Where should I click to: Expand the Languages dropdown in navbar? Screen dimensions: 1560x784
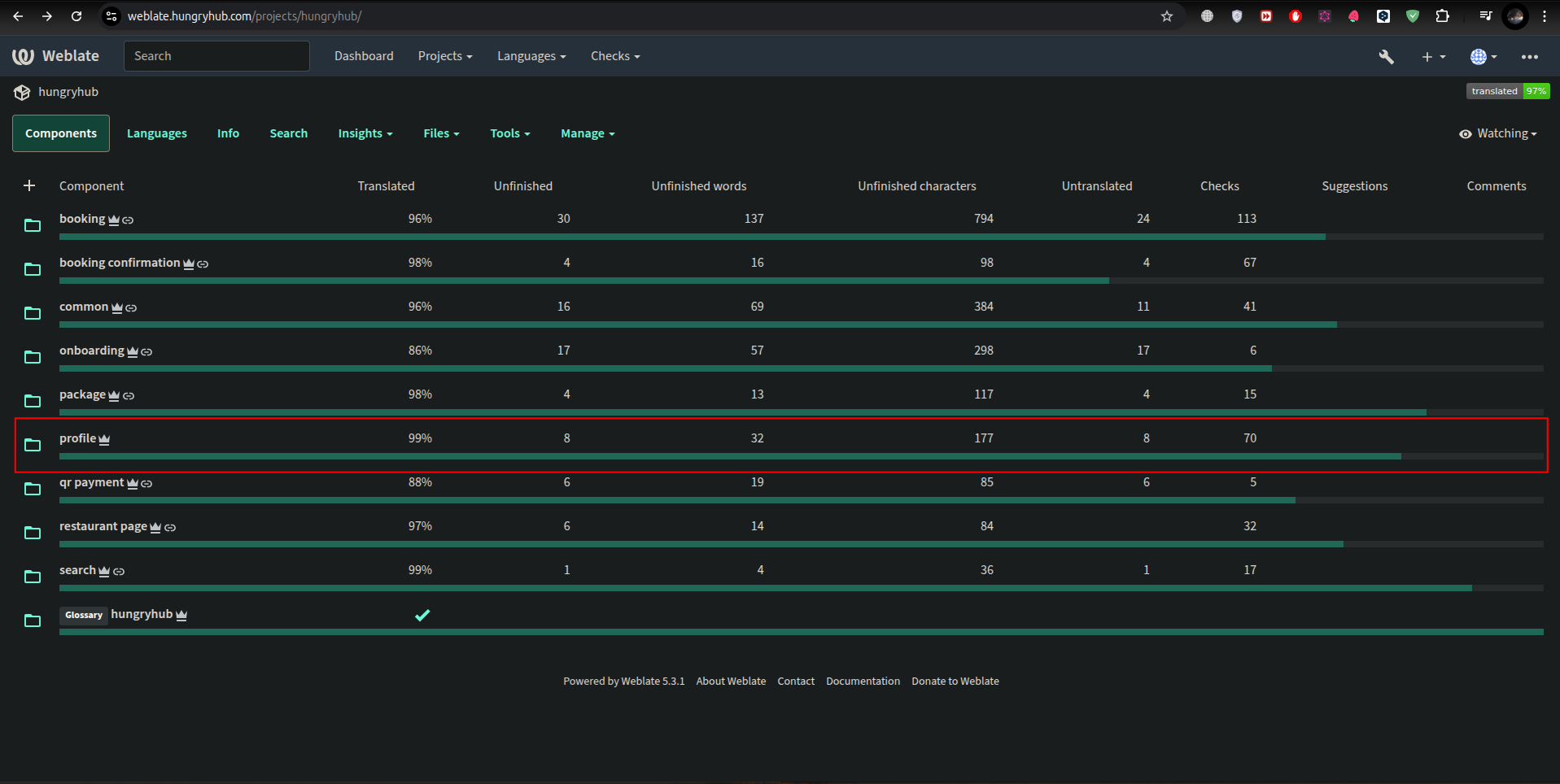(x=531, y=56)
